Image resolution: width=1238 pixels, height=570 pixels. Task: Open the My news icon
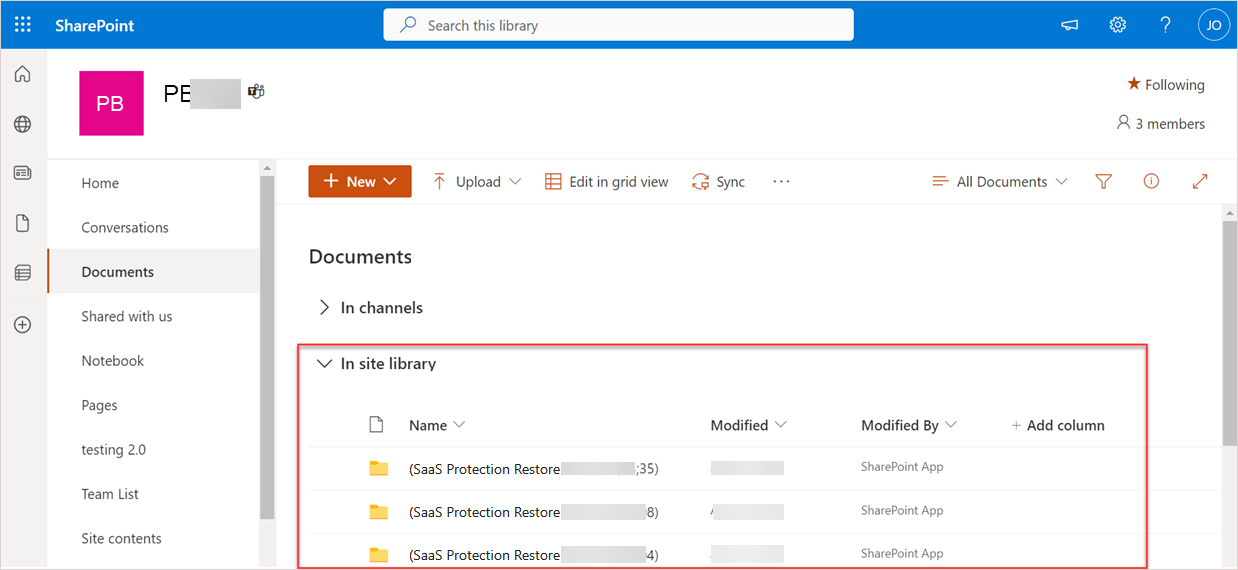[22, 173]
